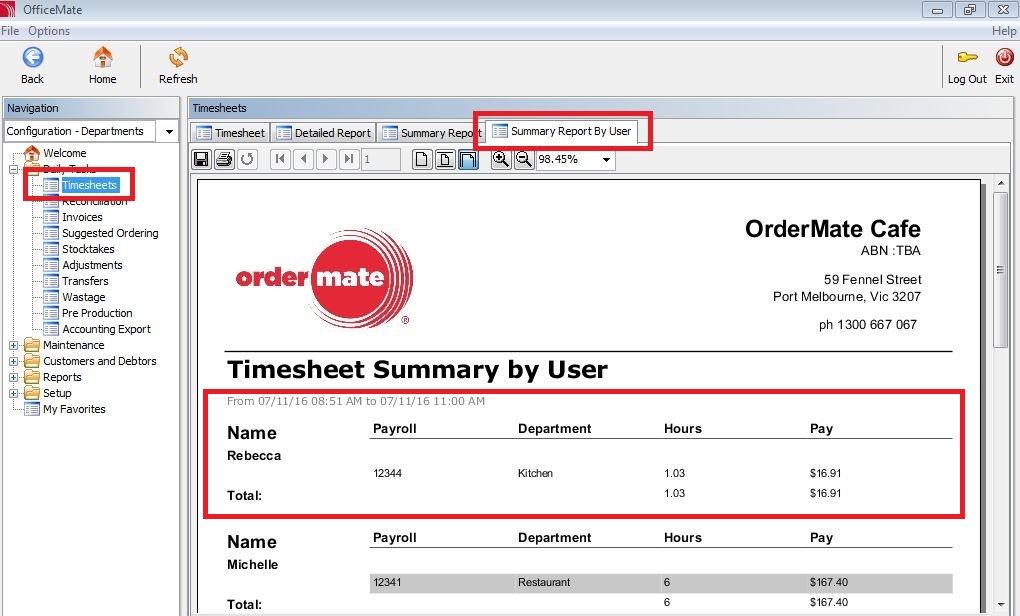The image size is (1020, 616).
Task: Open Configuration - Departments dropdown
Action: (x=169, y=131)
